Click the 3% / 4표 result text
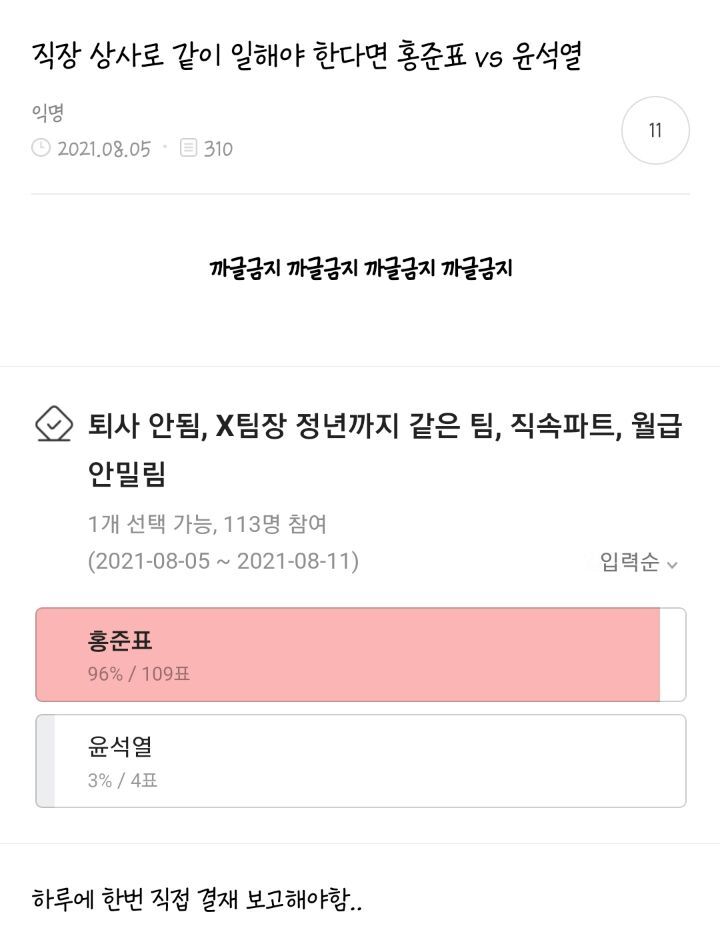Viewport: 720px width, 946px height. (122, 780)
